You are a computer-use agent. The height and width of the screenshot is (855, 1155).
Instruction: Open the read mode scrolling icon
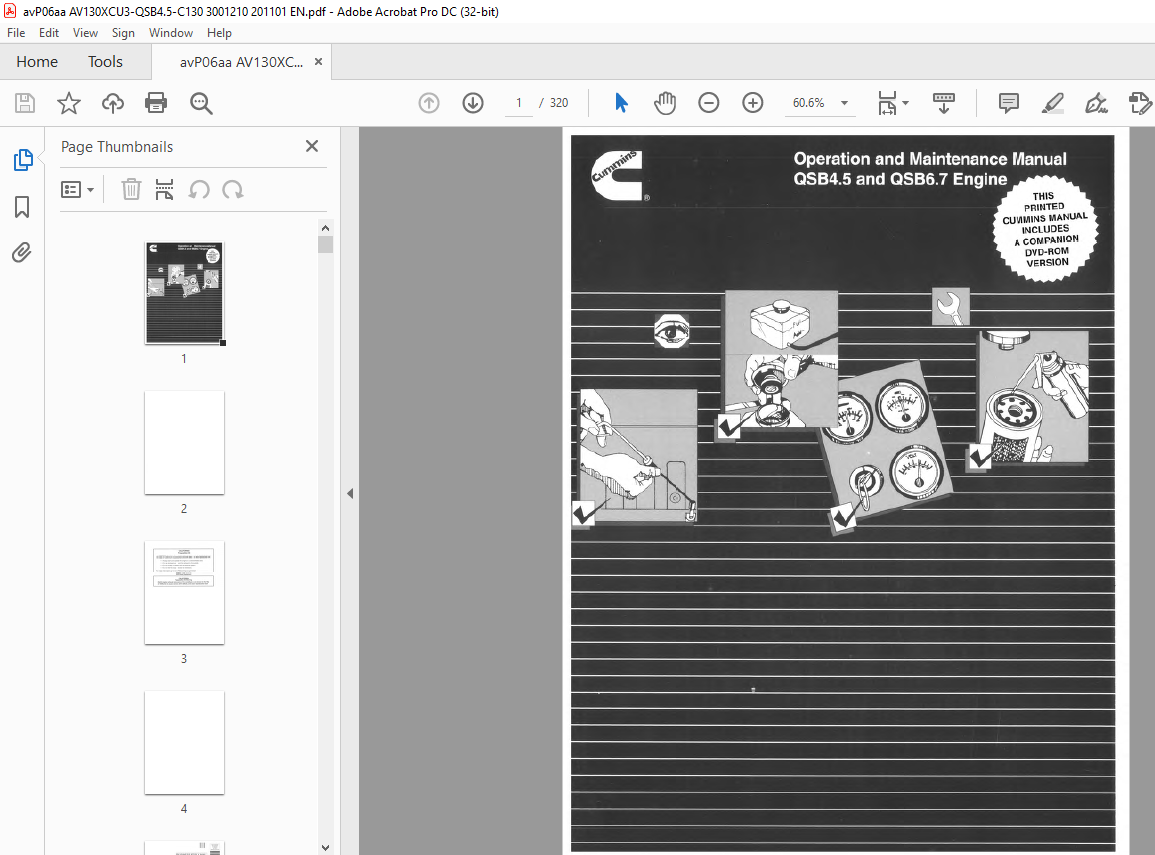click(944, 103)
